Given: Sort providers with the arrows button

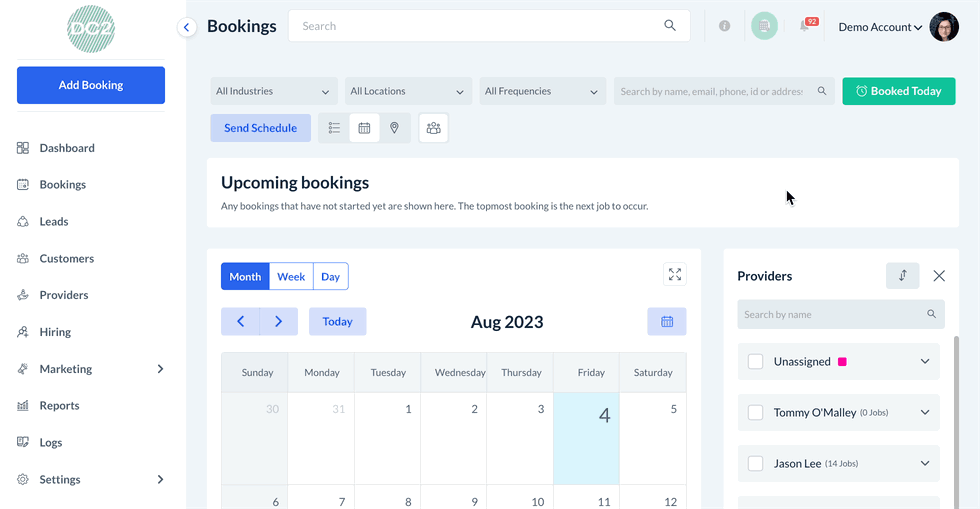Looking at the screenshot, I should (902, 276).
